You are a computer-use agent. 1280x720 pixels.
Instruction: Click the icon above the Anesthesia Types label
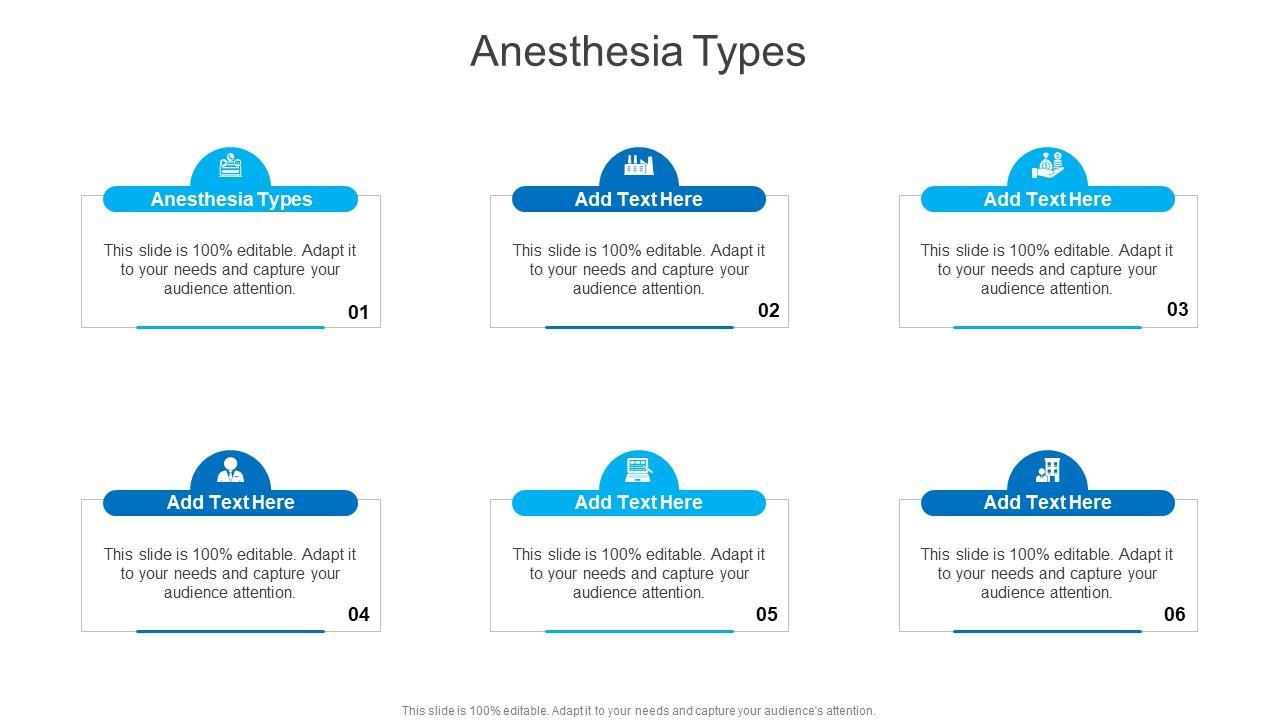point(230,165)
